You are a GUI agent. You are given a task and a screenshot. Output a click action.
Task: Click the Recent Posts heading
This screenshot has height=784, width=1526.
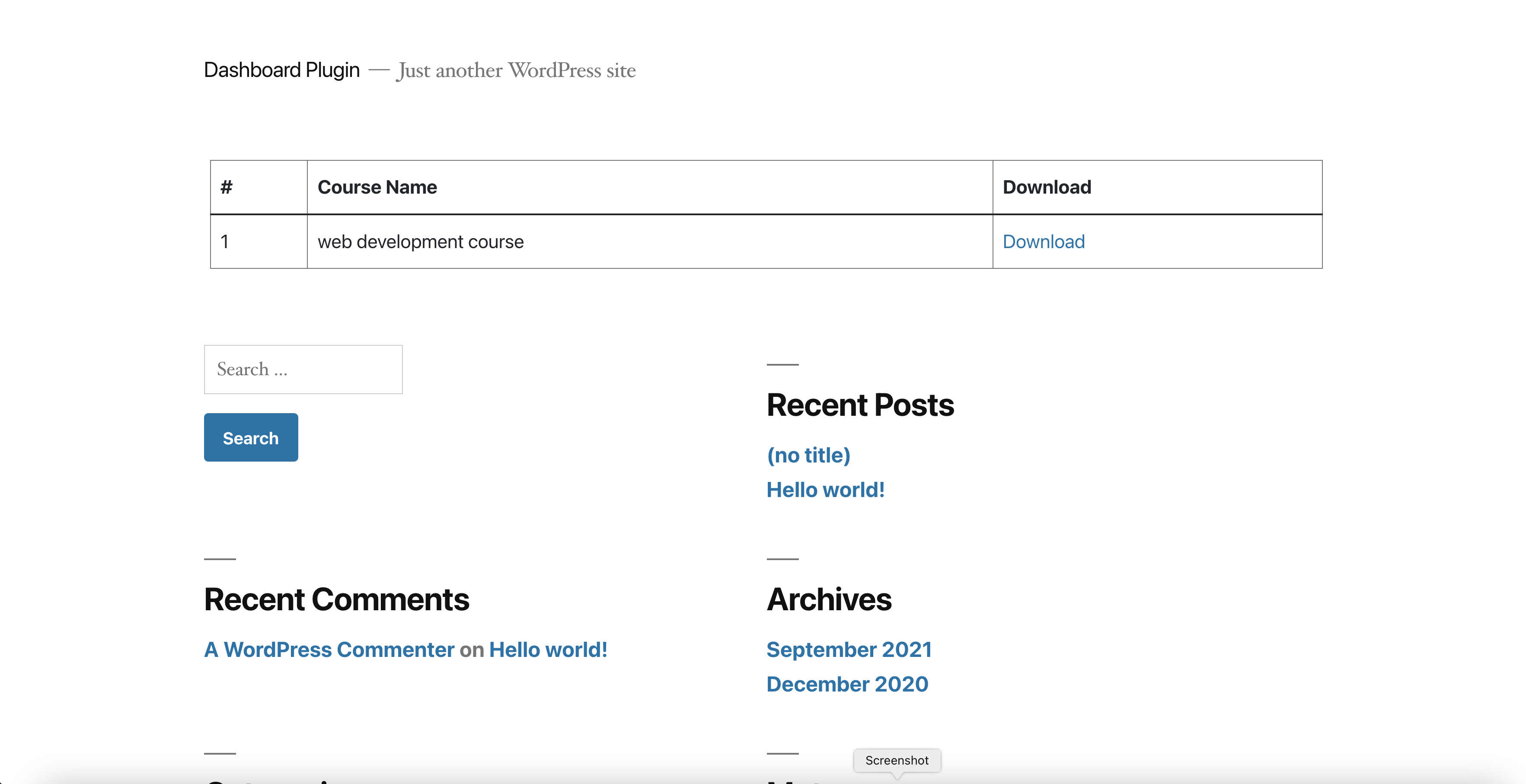point(859,406)
